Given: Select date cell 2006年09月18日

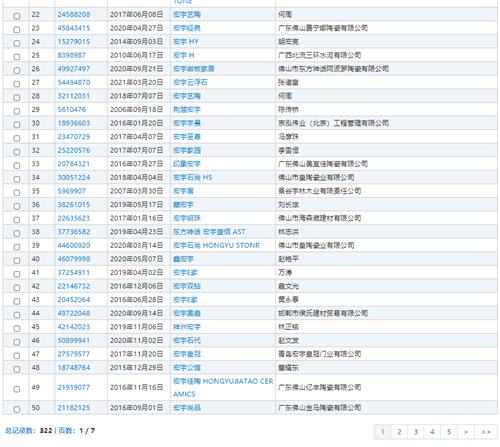Looking at the screenshot, I should pyautogui.click(x=137, y=110).
